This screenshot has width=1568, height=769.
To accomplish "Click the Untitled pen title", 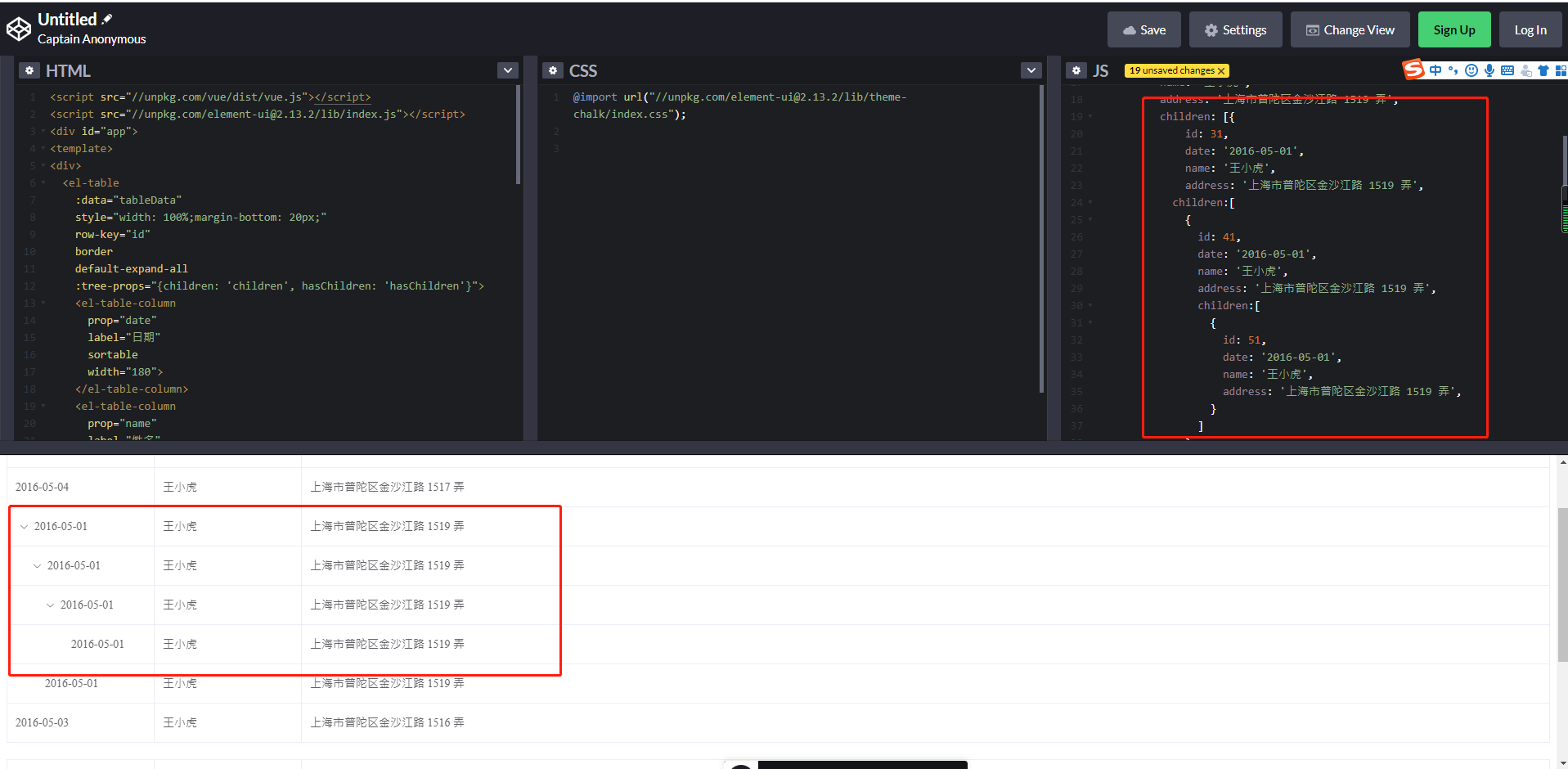I will coord(67,19).
